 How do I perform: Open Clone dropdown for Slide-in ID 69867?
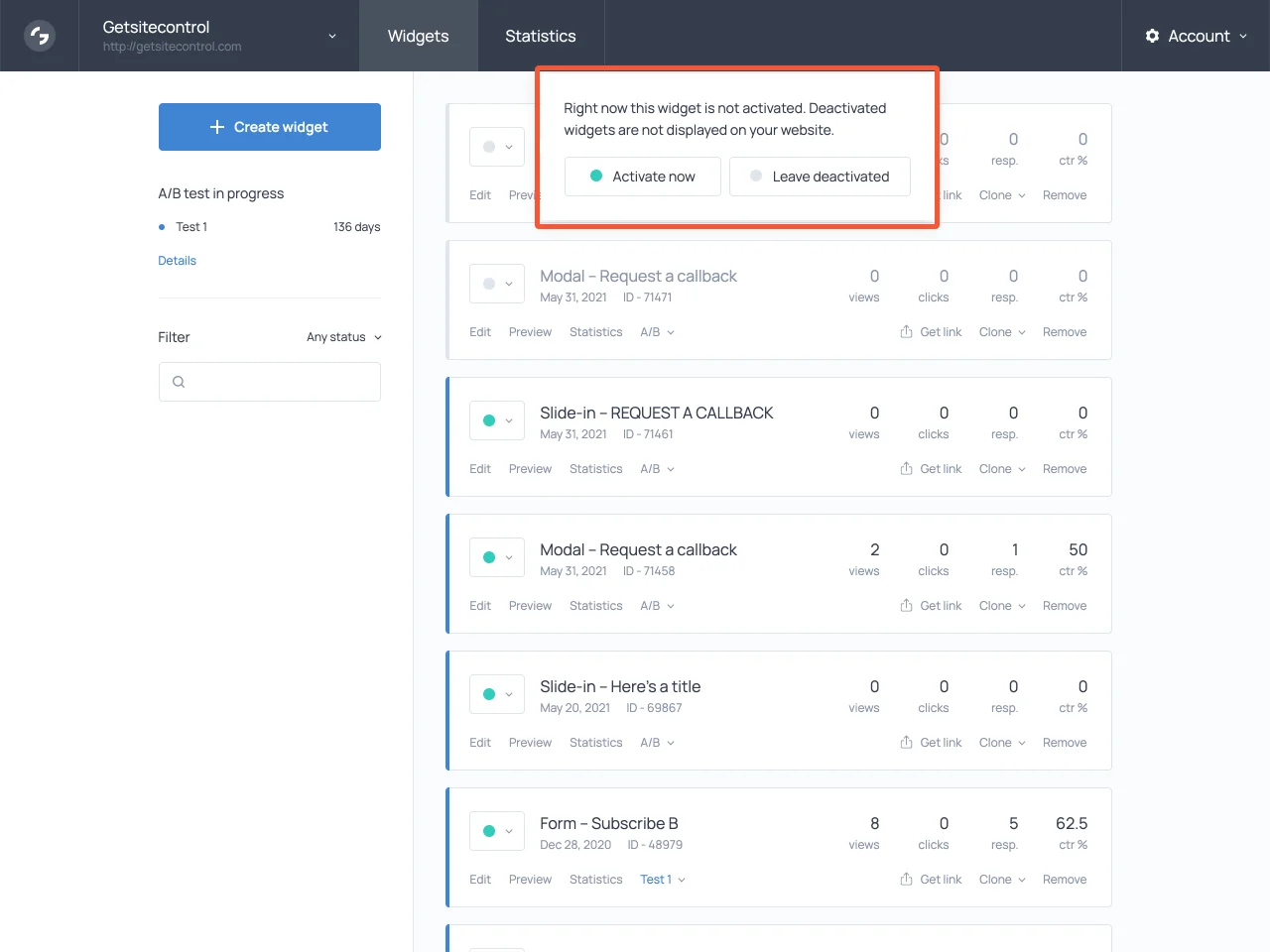tap(1002, 743)
